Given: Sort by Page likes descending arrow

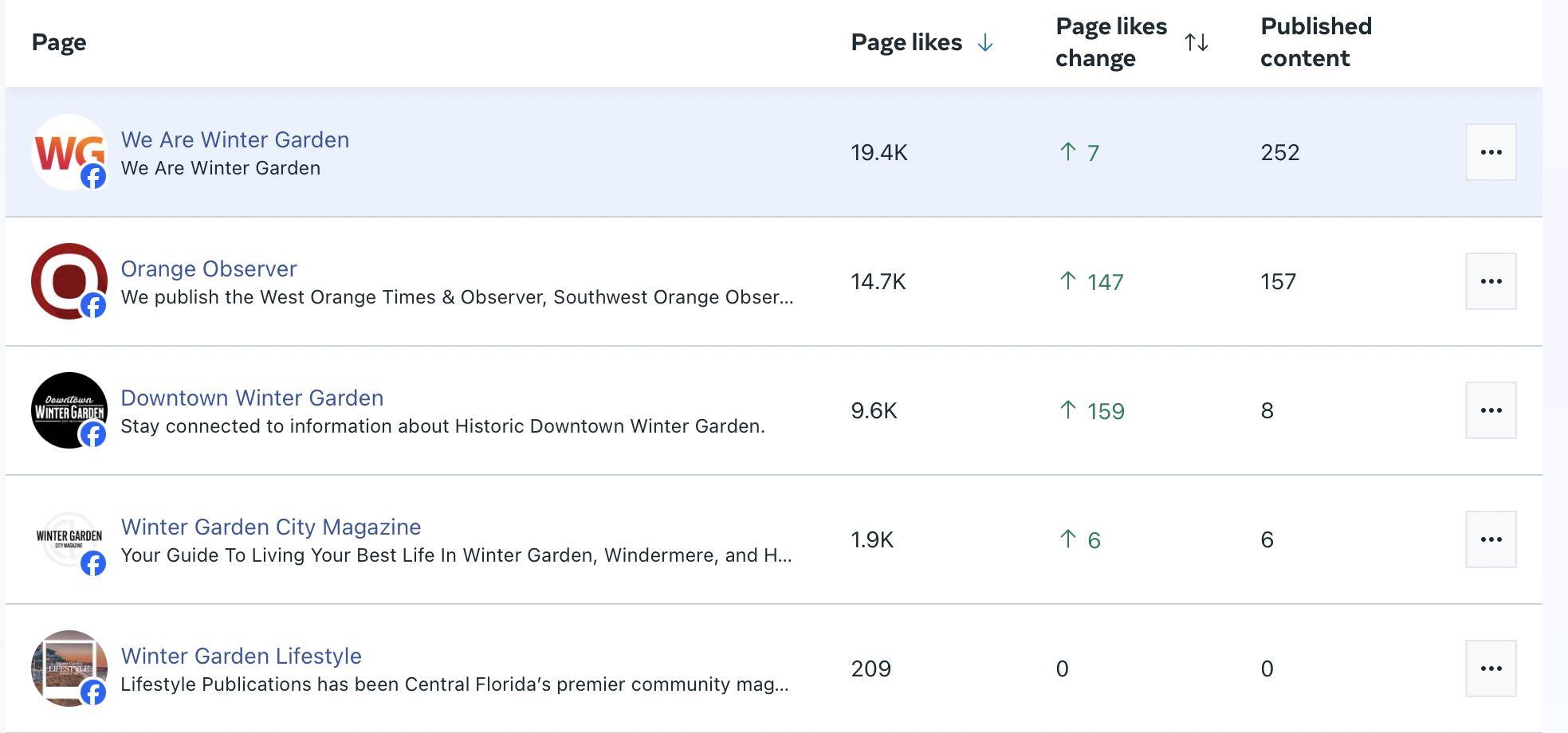Looking at the screenshot, I should (x=985, y=42).
